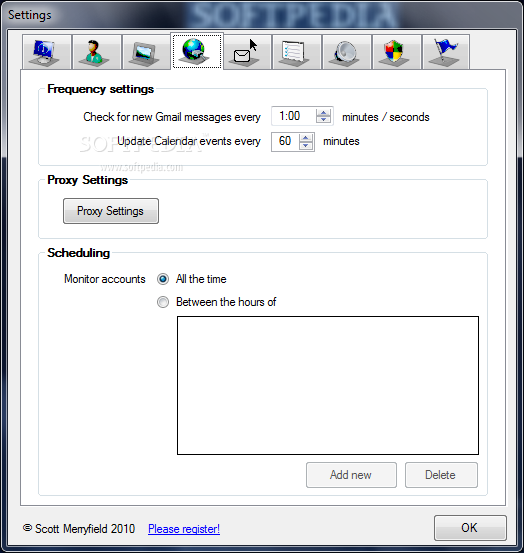Select the globe network tab
The height and width of the screenshot is (553, 524).
[x=197, y=51]
